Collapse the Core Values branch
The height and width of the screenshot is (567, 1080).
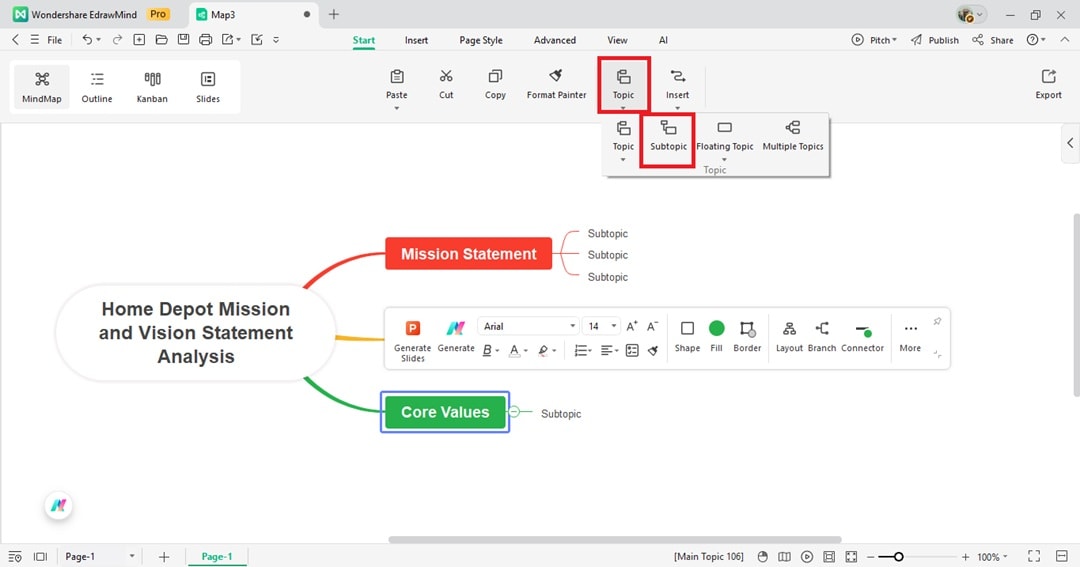point(515,412)
